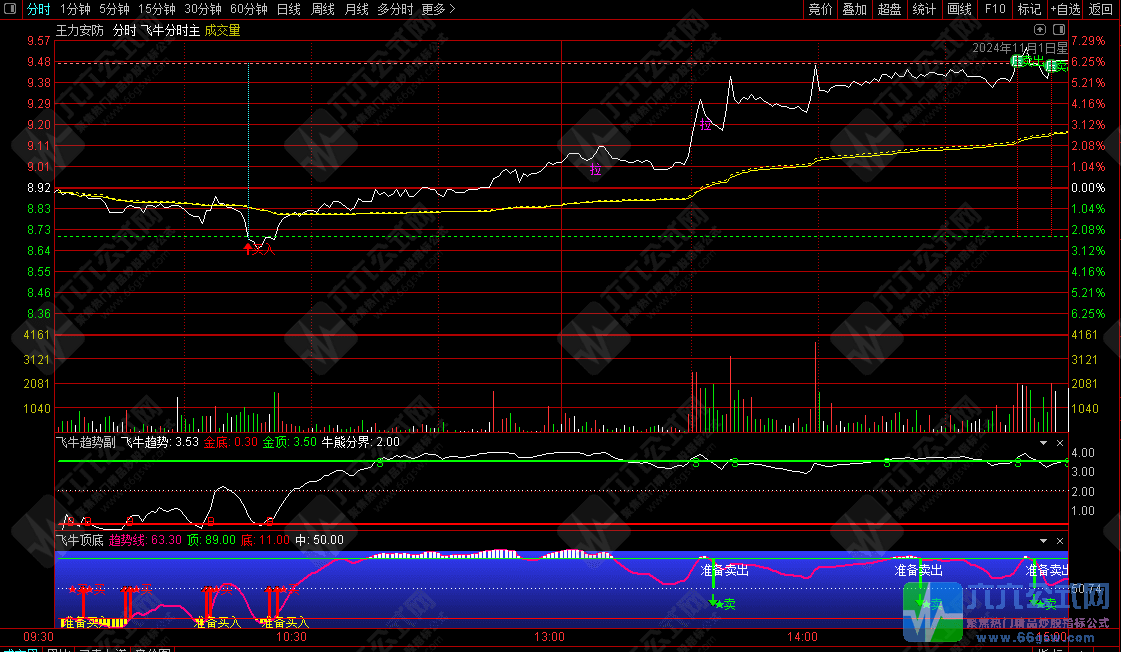This screenshot has width=1121, height=652.
Task: Toggle the 画线 drawing tools
Action: [x=959, y=9]
